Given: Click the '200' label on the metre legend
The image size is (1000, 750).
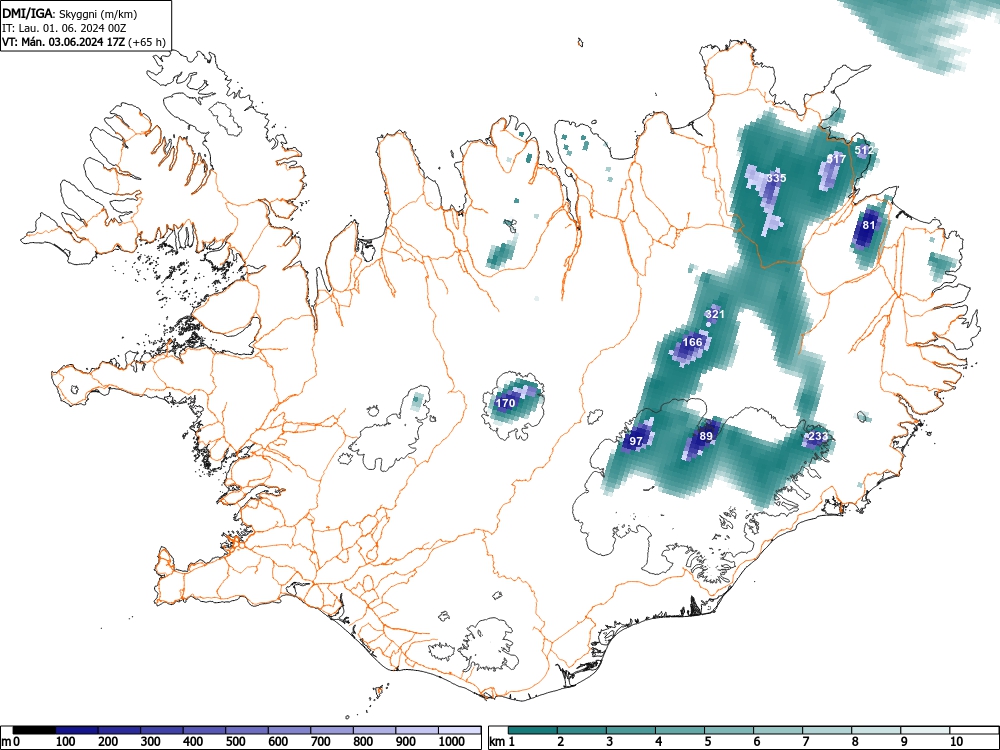Looking at the screenshot, I should 108,742.
